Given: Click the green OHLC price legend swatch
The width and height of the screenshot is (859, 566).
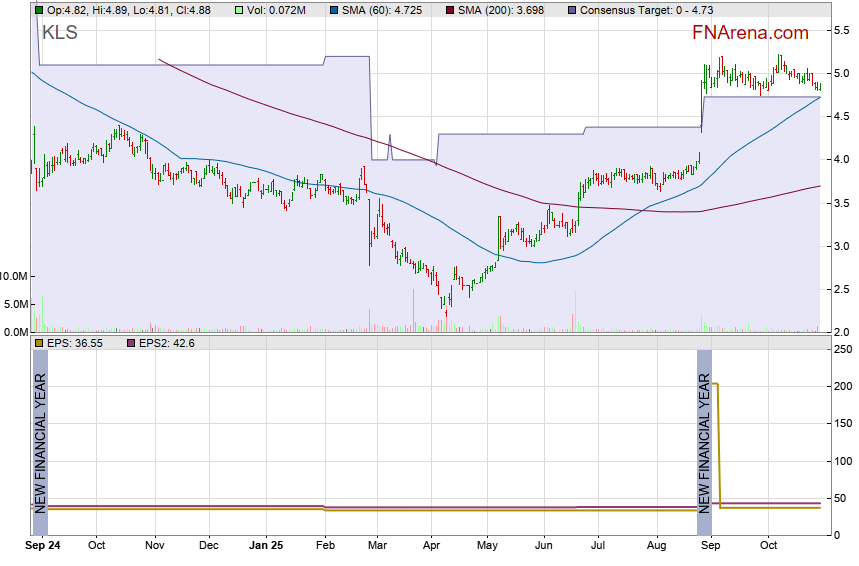Looking at the screenshot, I should tap(39, 9).
